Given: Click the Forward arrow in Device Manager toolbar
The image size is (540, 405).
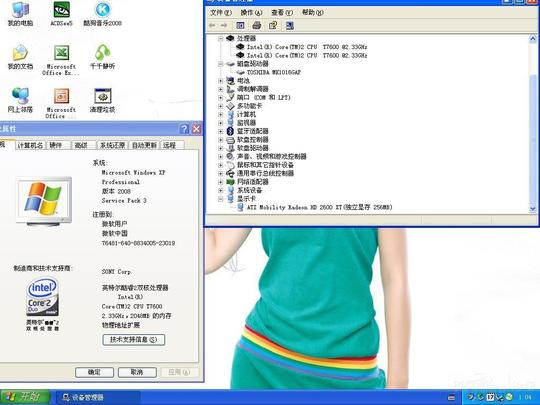Looking at the screenshot, I should pos(224,25).
